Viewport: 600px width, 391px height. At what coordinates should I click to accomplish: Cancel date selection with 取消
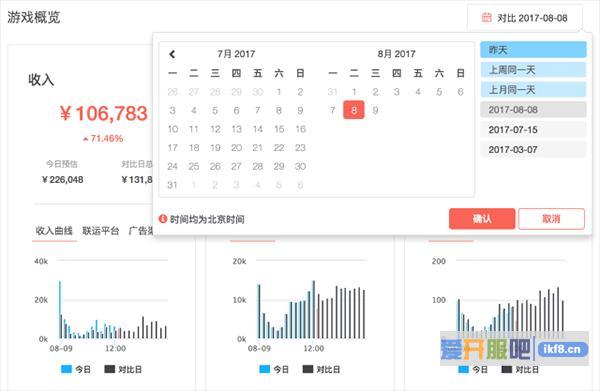point(551,219)
